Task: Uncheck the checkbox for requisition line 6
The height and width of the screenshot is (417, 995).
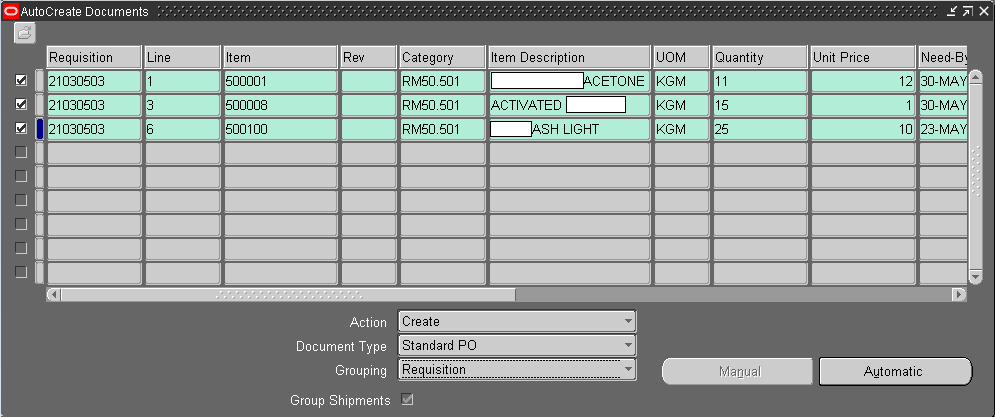Action: [x=21, y=129]
